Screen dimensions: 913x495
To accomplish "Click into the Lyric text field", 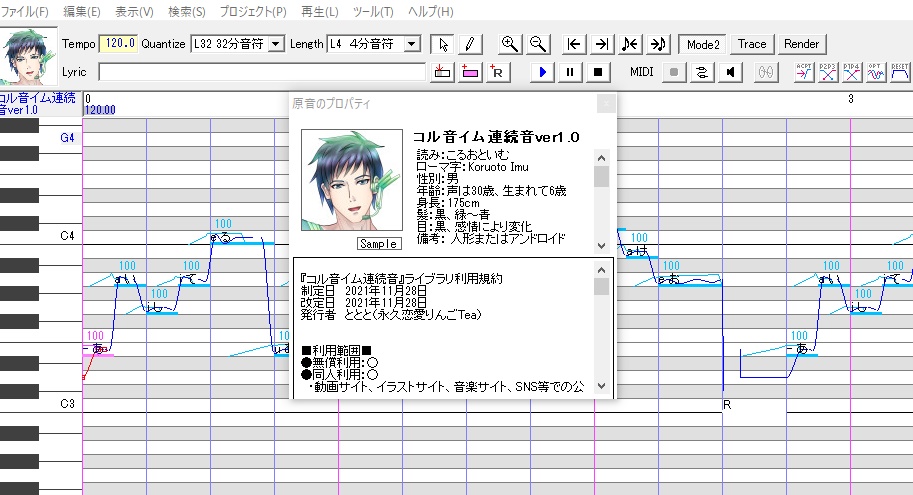I will [x=262, y=72].
